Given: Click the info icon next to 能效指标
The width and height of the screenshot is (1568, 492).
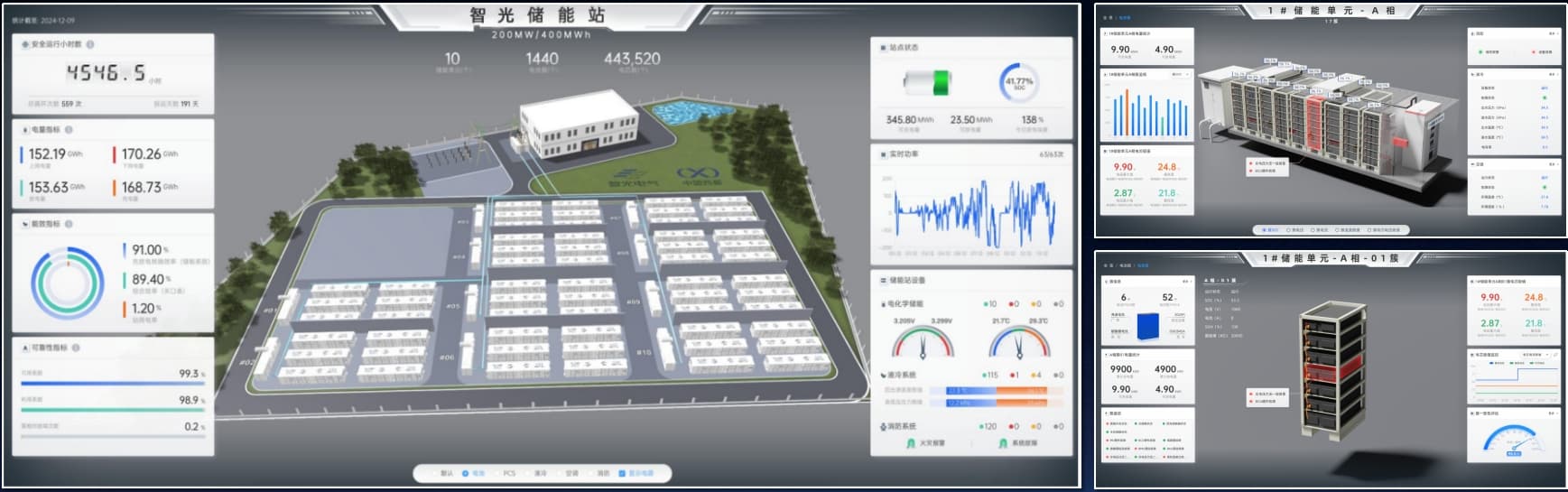Looking at the screenshot, I should click(x=69, y=224).
